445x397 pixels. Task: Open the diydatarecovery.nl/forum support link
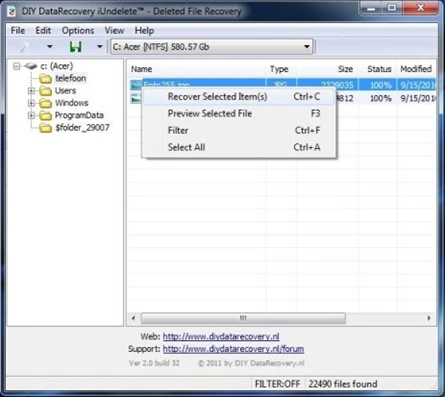point(233,349)
